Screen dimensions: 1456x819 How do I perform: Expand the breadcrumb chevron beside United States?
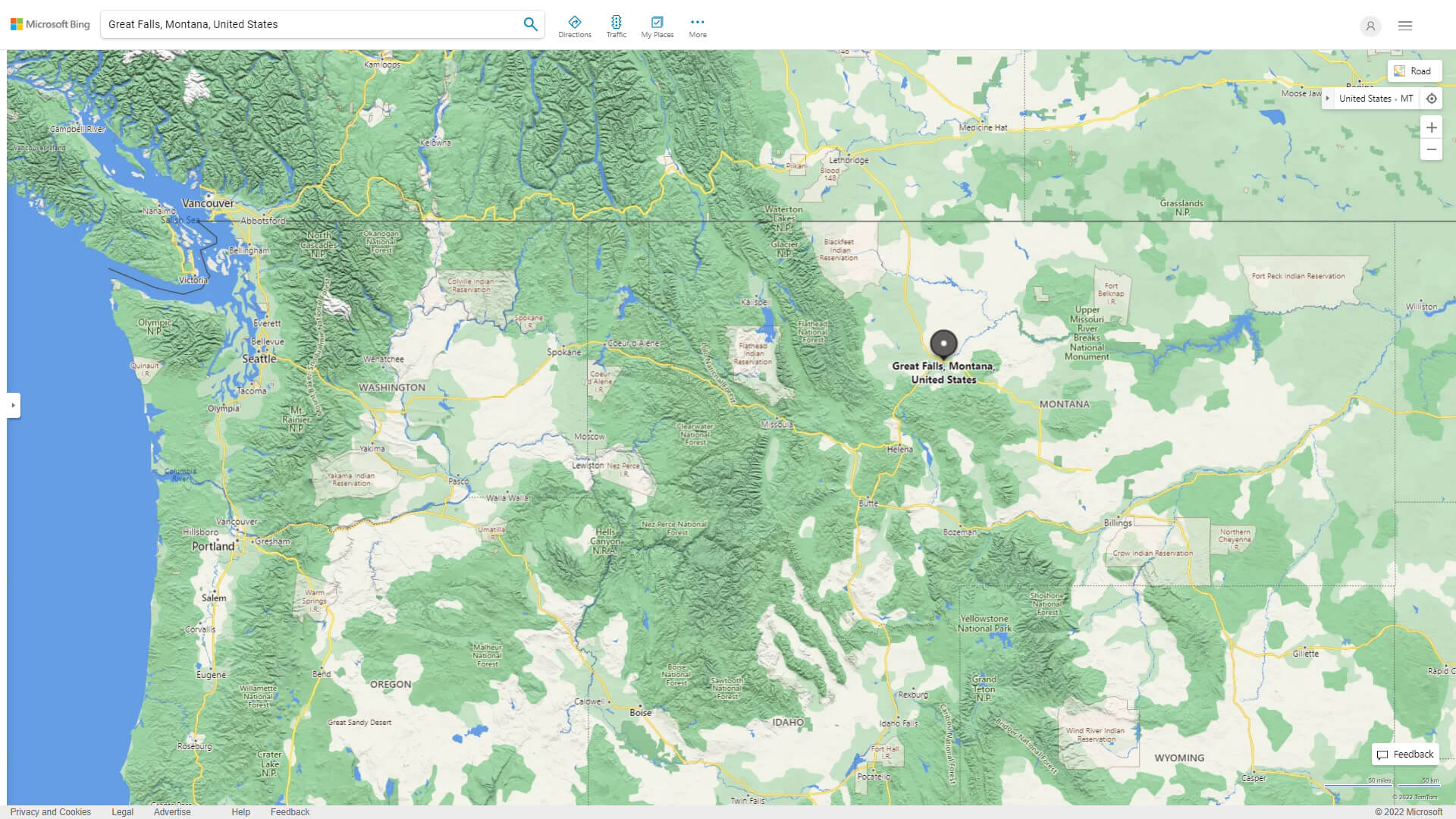(1329, 98)
